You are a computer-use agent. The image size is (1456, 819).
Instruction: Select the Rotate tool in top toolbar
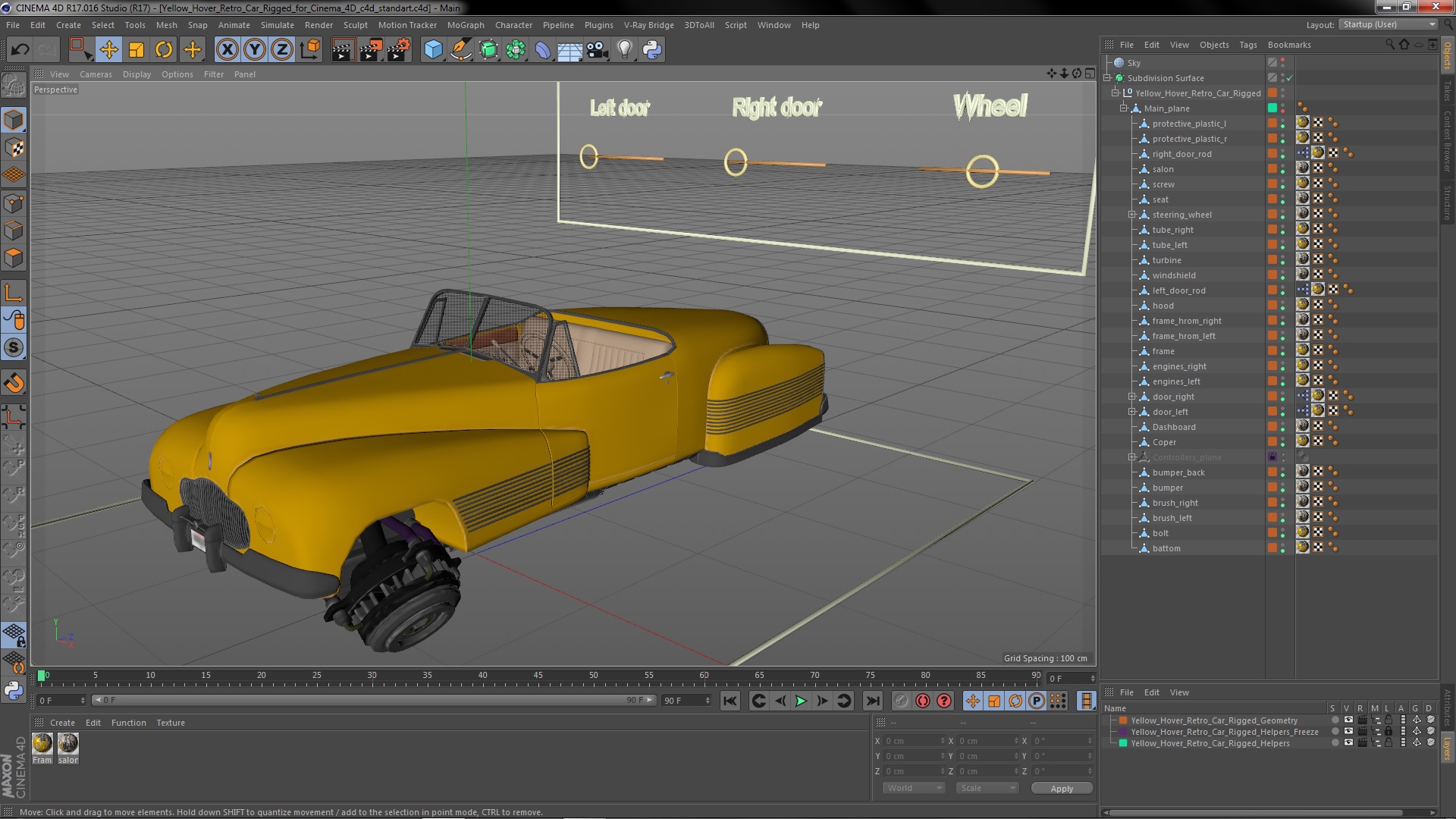click(164, 50)
